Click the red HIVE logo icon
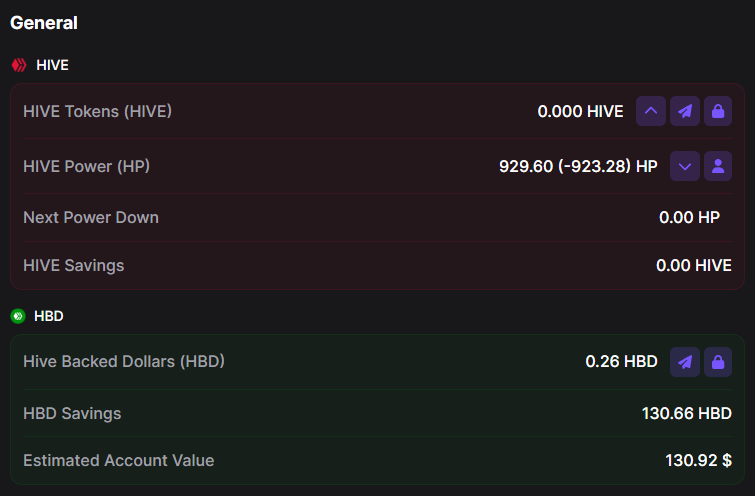 click(x=19, y=65)
